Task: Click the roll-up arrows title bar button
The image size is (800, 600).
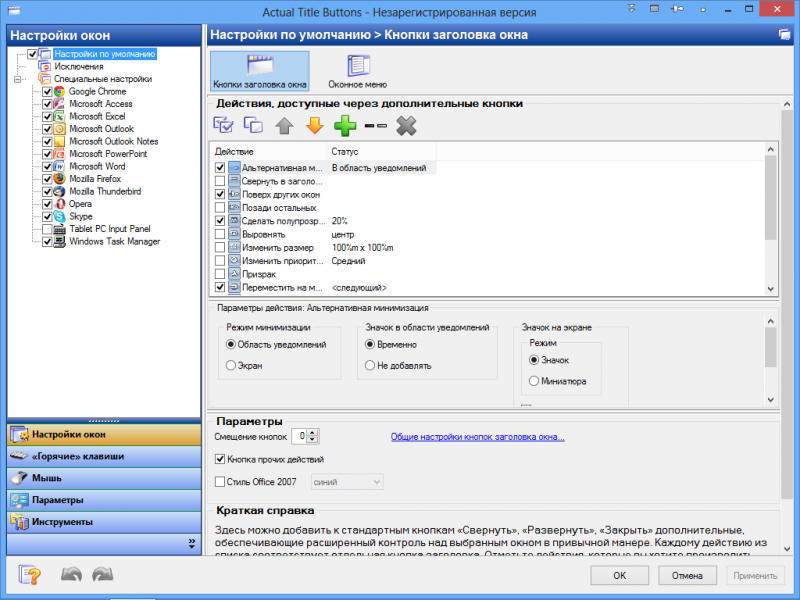Action: tap(632, 9)
